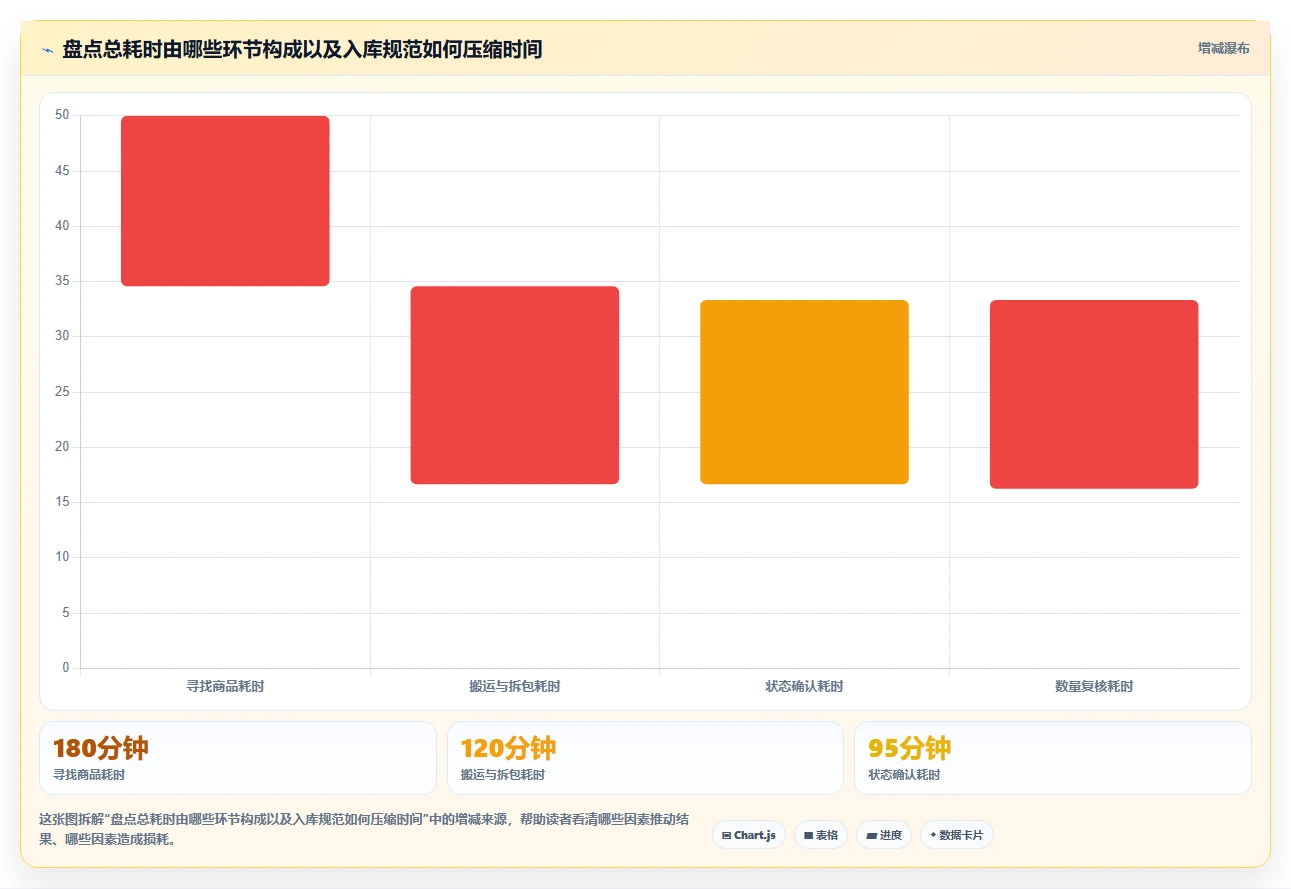Click the 增减瀑布 label in the header
The width and height of the screenshot is (1291, 889).
[1224, 48]
